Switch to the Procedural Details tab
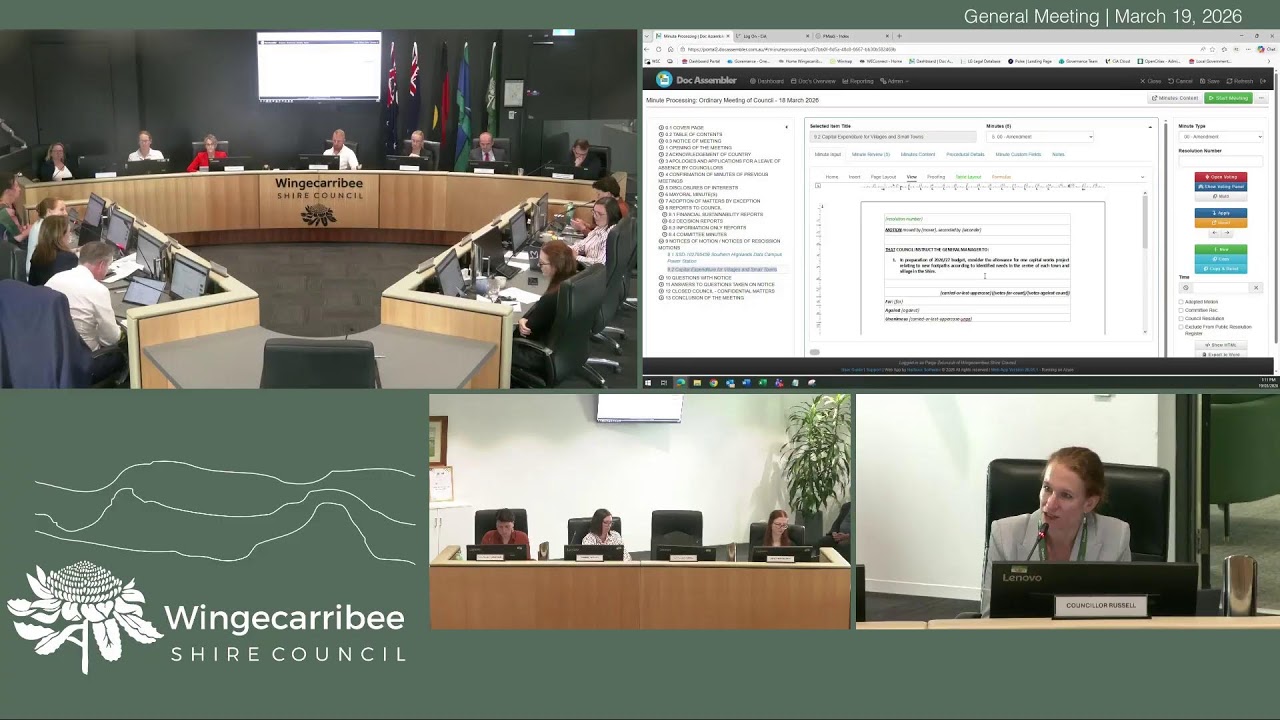The width and height of the screenshot is (1280, 720). pyautogui.click(x=965, y=155)
